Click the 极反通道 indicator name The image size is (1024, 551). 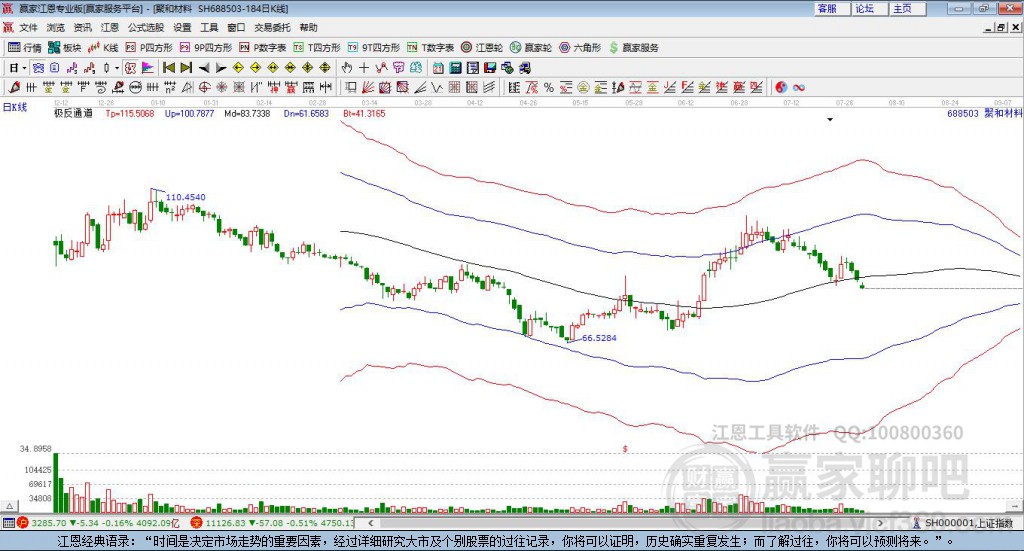pos(73,114)
